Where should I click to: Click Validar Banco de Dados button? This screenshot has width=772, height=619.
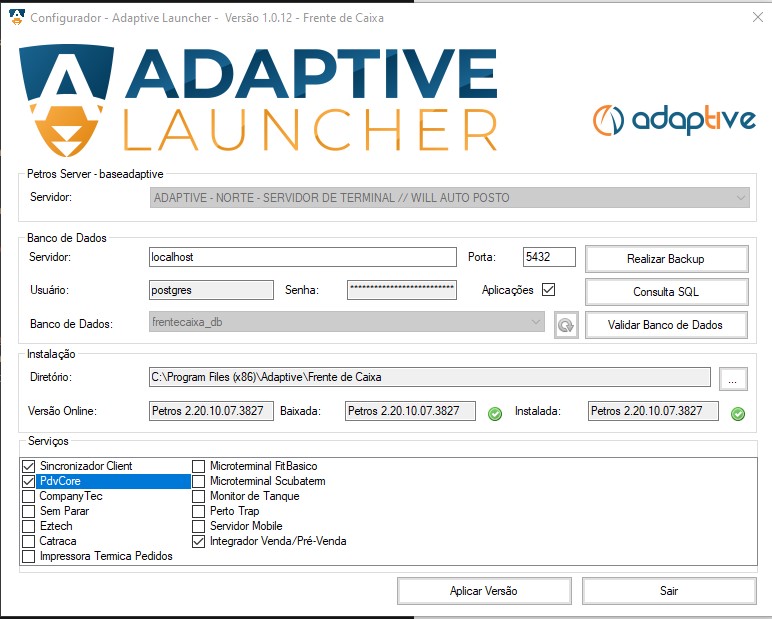[x=666, y=325]
